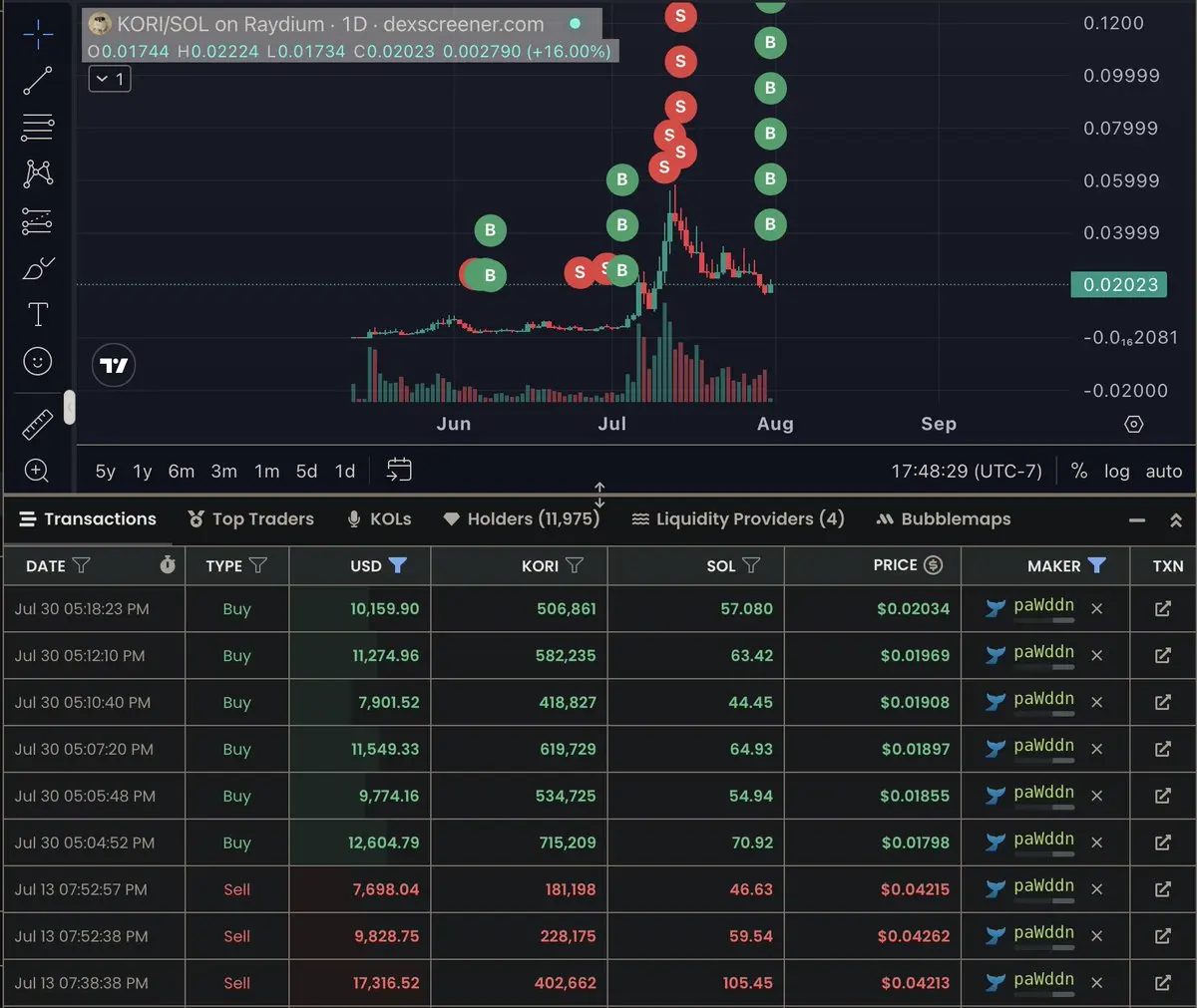Viewport: 1197px width, 1008px height.
Task: Select the crosshair cursor tool
Action: pos(38,33)
